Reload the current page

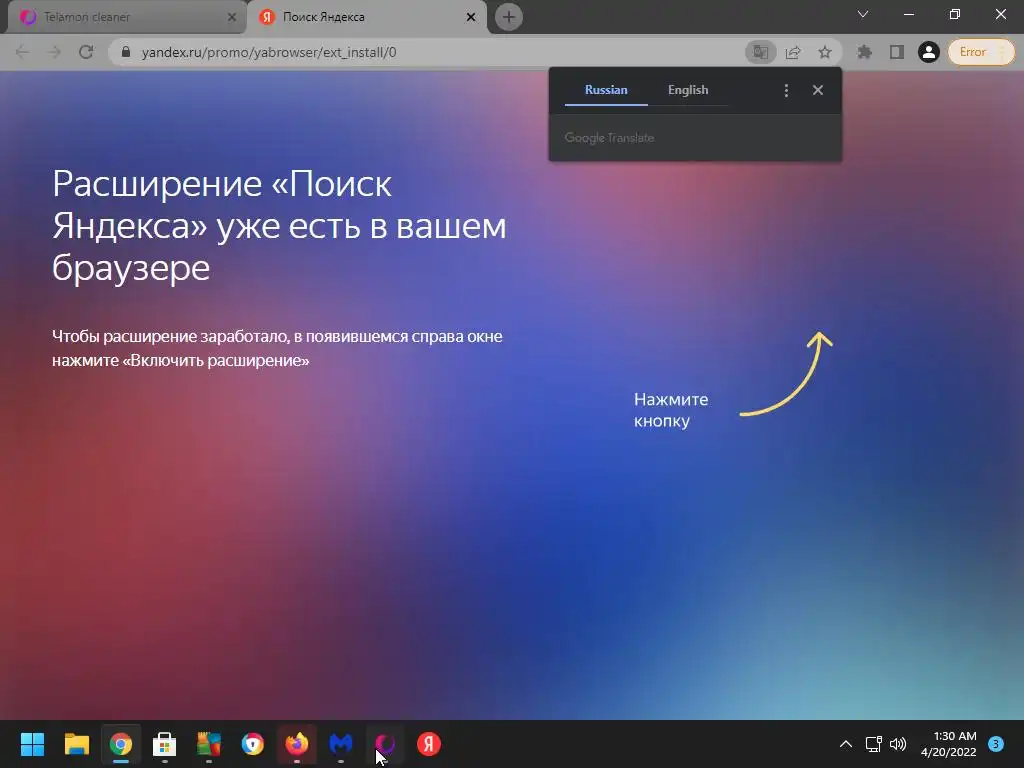[x=86, y=52]
